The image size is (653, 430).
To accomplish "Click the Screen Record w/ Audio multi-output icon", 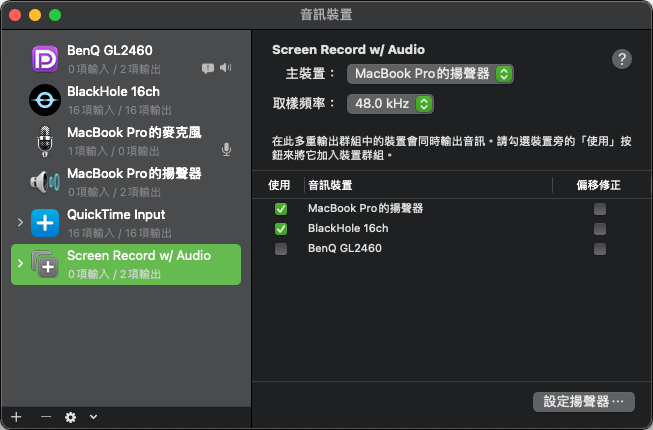I will (45, 264).
